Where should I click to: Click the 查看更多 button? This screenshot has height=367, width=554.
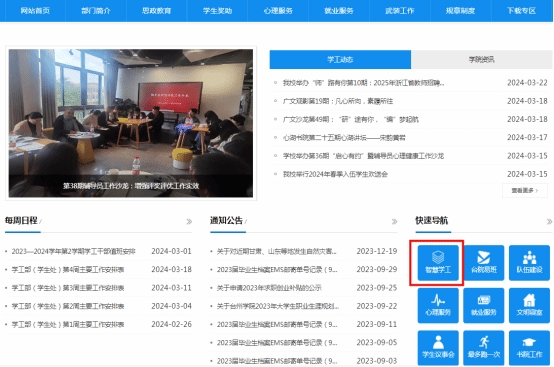[x=525, y=190]
